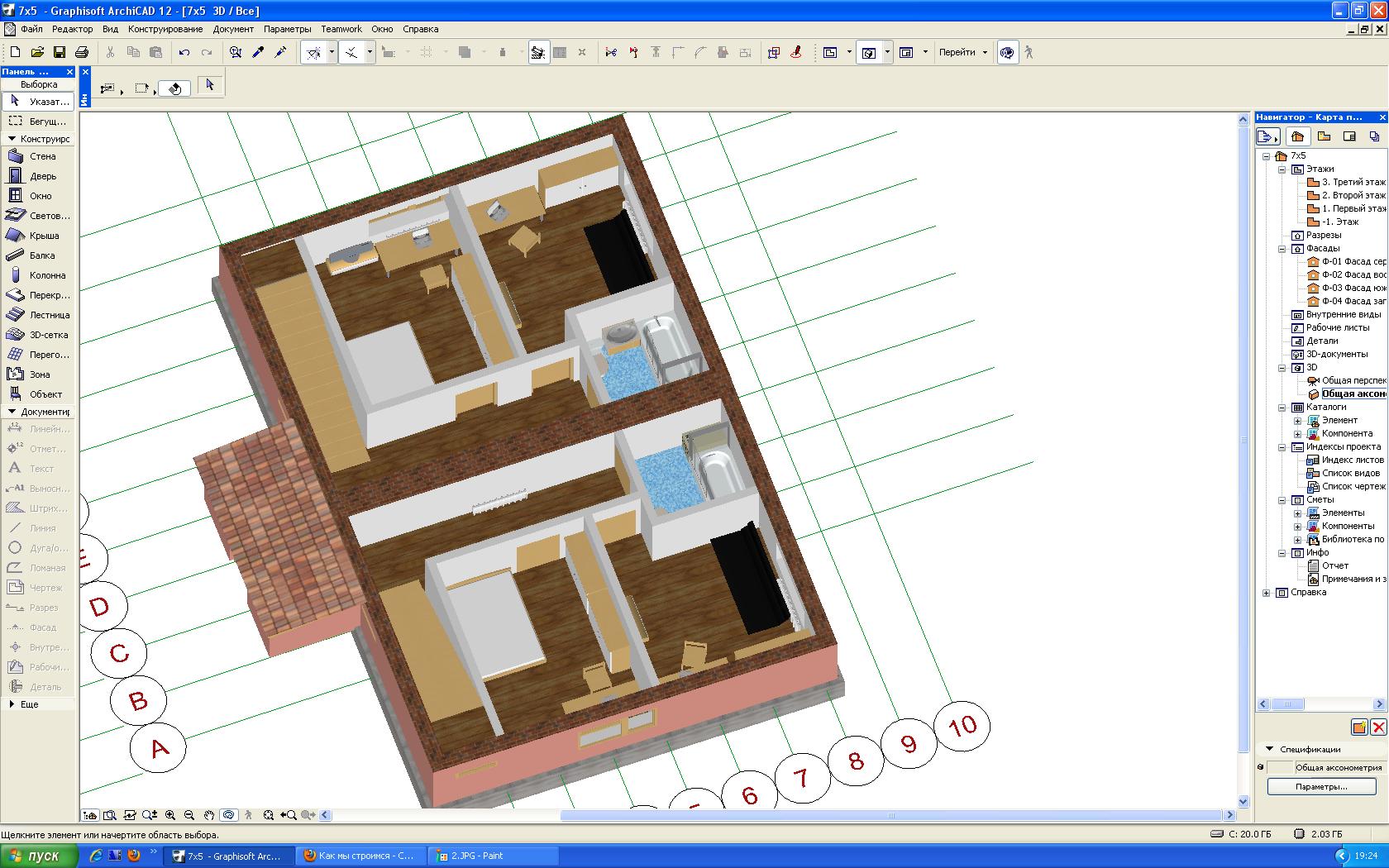Click the Save icon in the toolbar
1389x868 pixels.
(x=60, y=52)
